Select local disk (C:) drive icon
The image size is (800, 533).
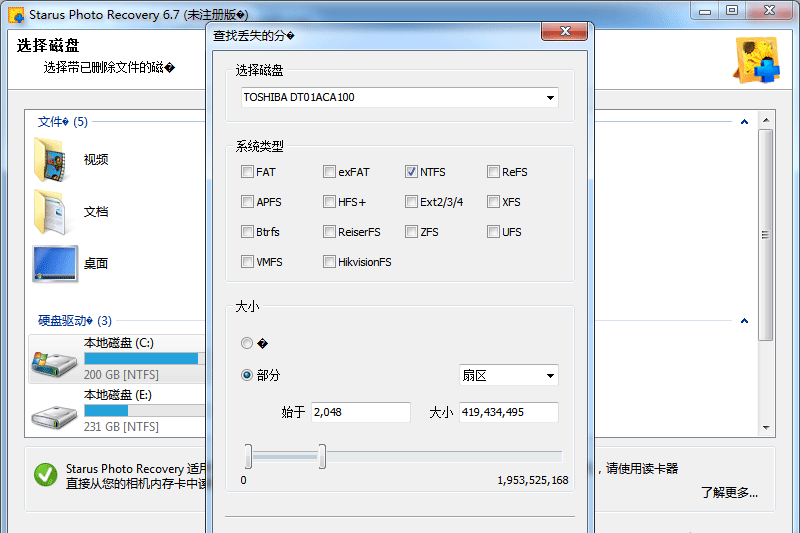[54, 363]
